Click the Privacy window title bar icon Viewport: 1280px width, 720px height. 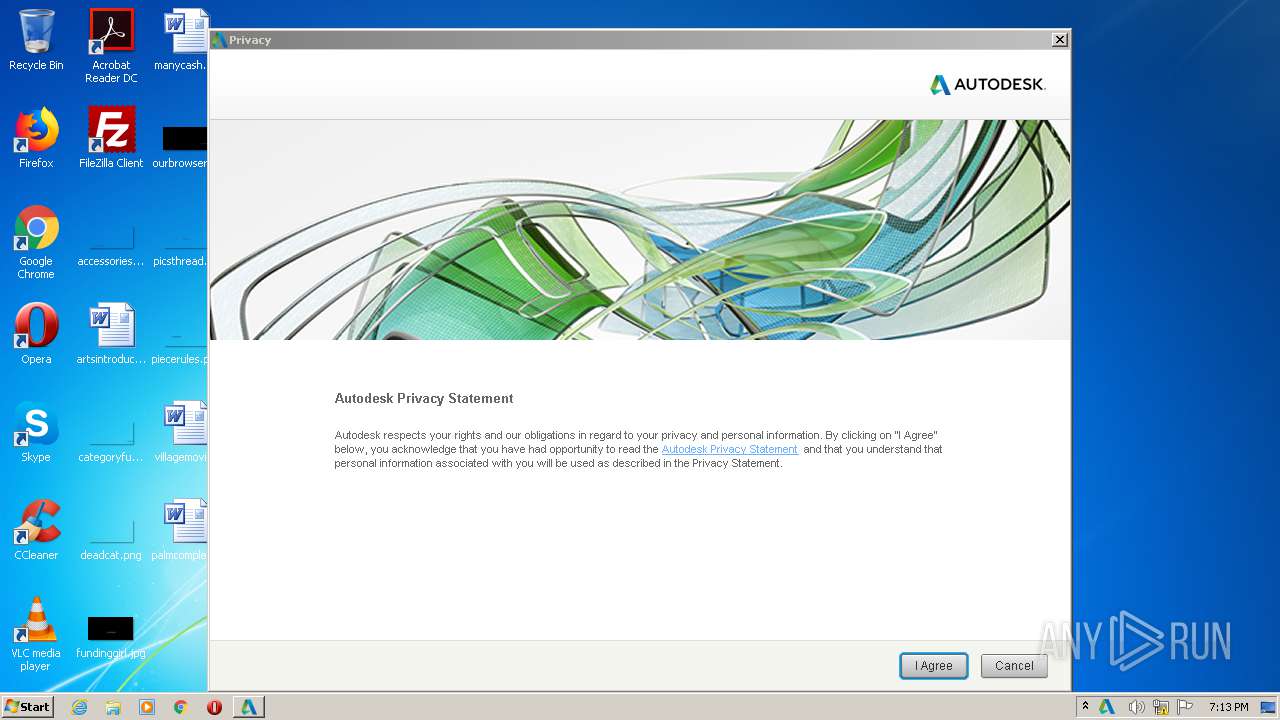click(218, 40)
